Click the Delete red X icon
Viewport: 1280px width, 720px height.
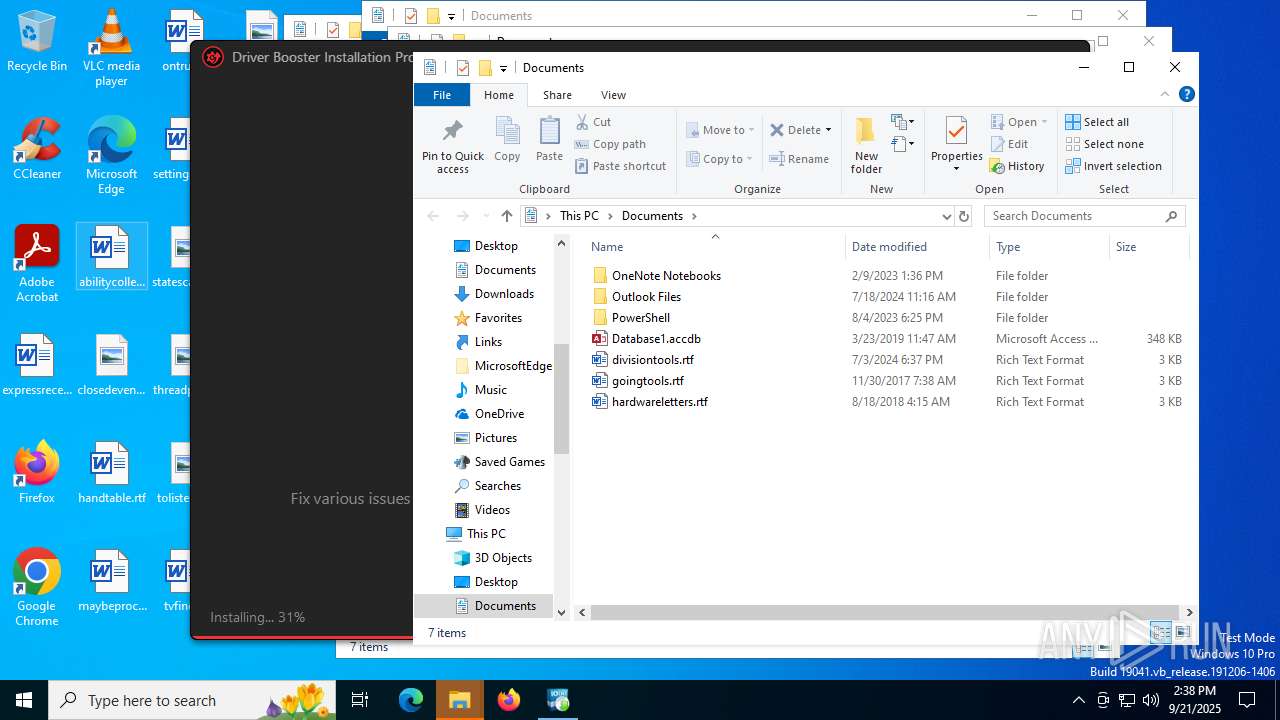pyautogui.click(x=777, y=130)
